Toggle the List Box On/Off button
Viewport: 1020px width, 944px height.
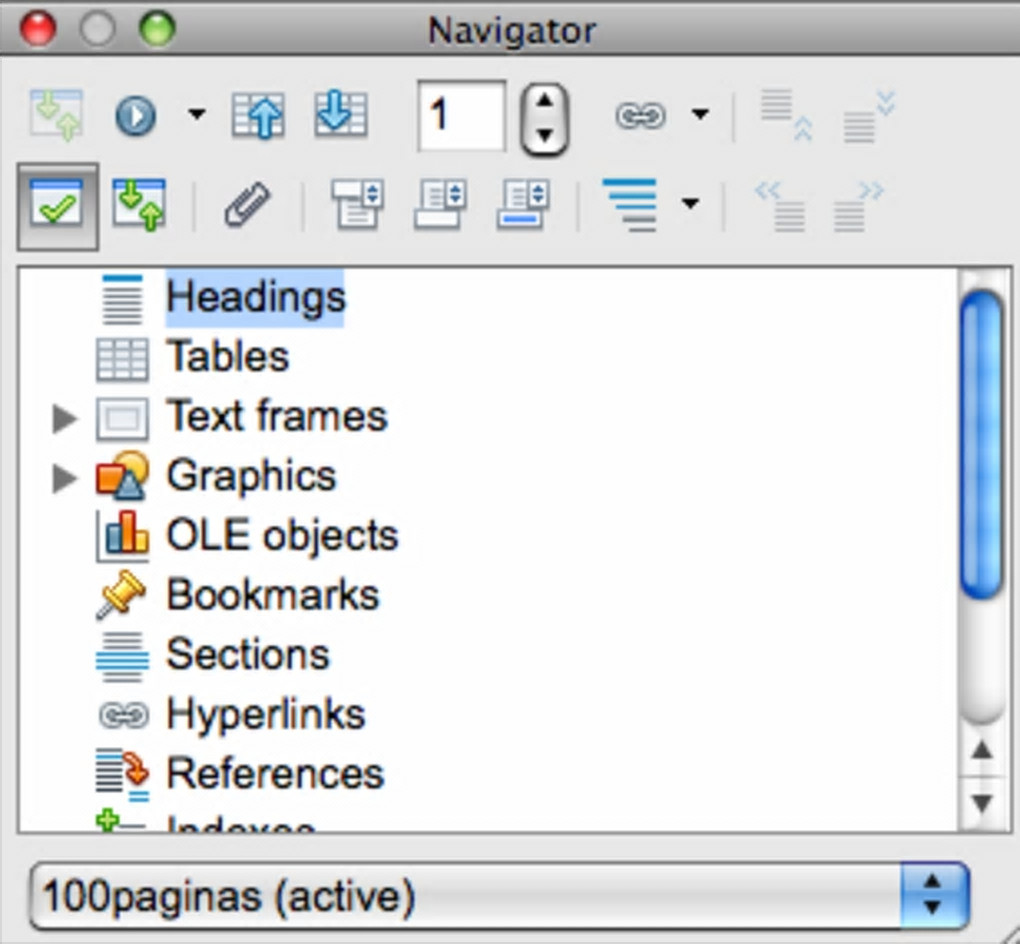tap(58, 206)
